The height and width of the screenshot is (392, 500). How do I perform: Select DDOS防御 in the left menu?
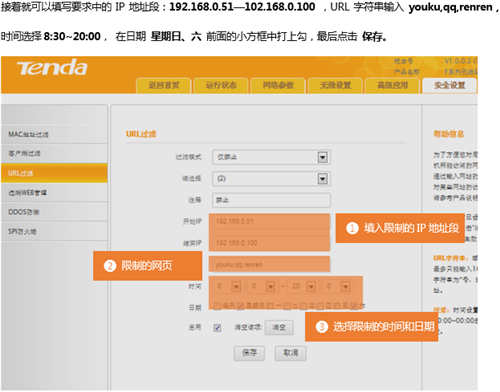click(54, 212)
